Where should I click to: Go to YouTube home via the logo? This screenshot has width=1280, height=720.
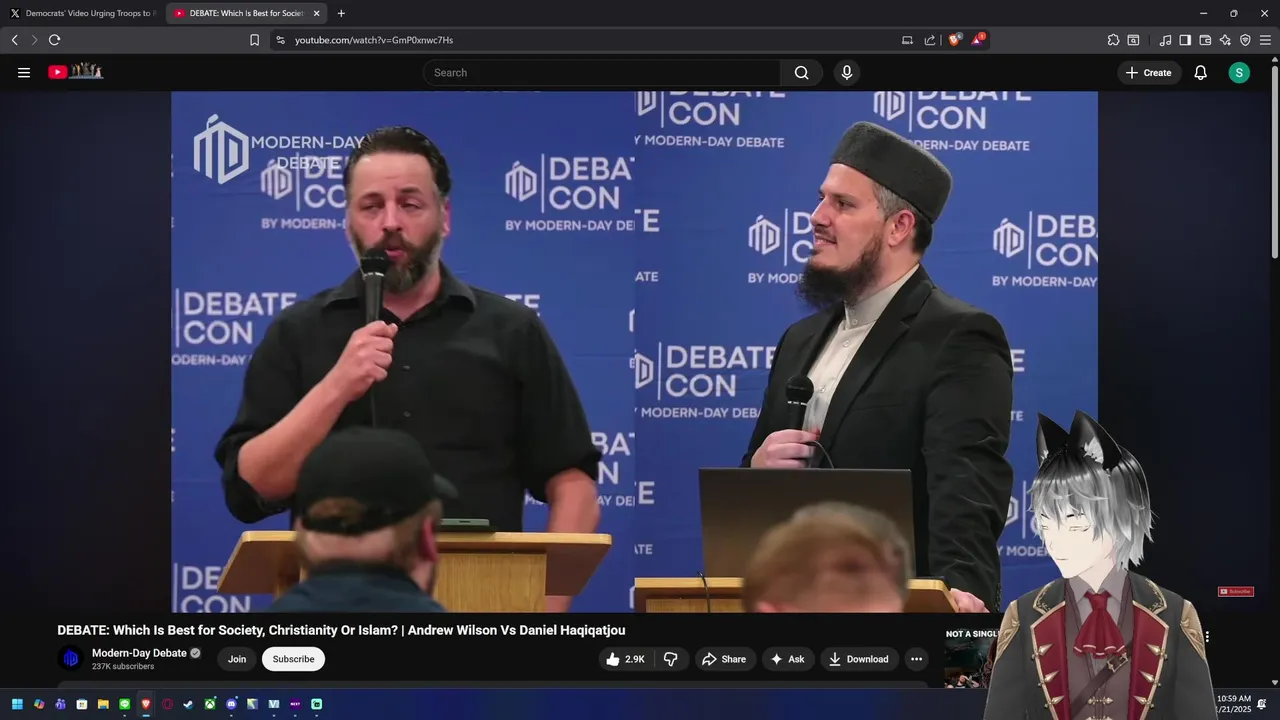(76, 72)
